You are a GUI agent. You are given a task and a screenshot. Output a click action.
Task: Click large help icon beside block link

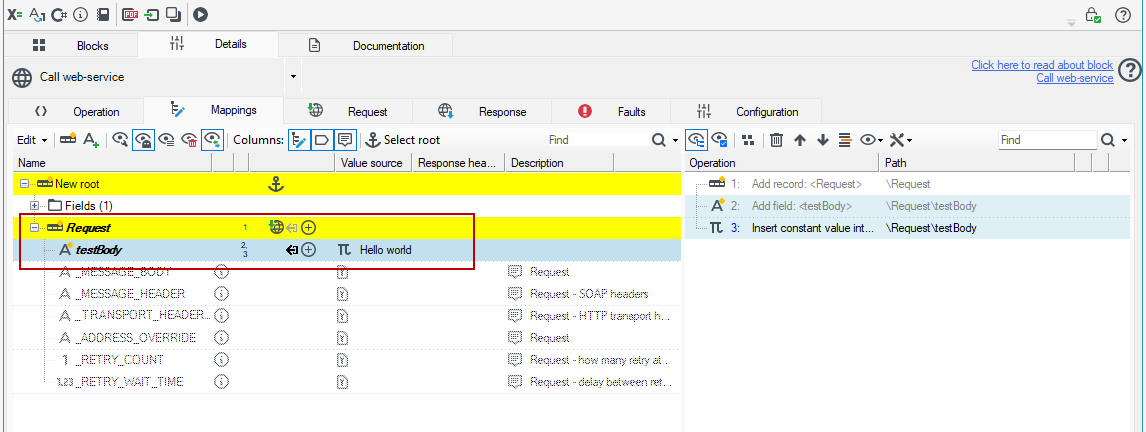click(x=1129, y=71)
